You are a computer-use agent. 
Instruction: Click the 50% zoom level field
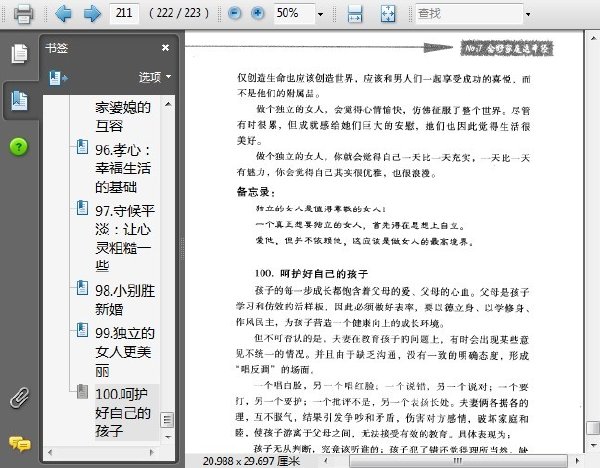pos(294,13)
